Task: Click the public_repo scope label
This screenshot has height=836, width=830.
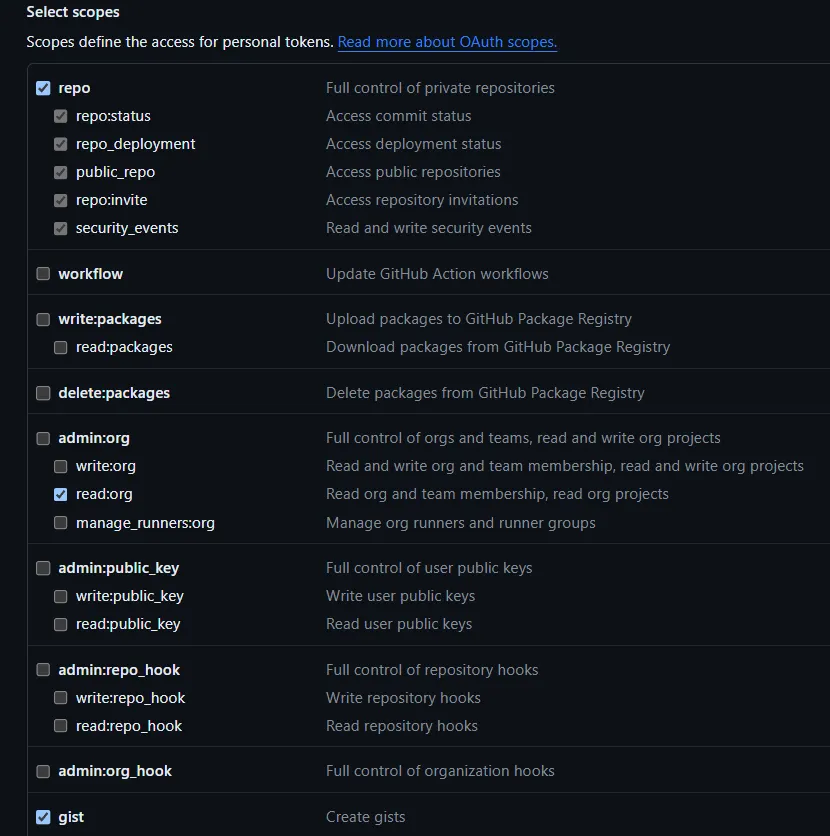Action: [x=115, y=172]
